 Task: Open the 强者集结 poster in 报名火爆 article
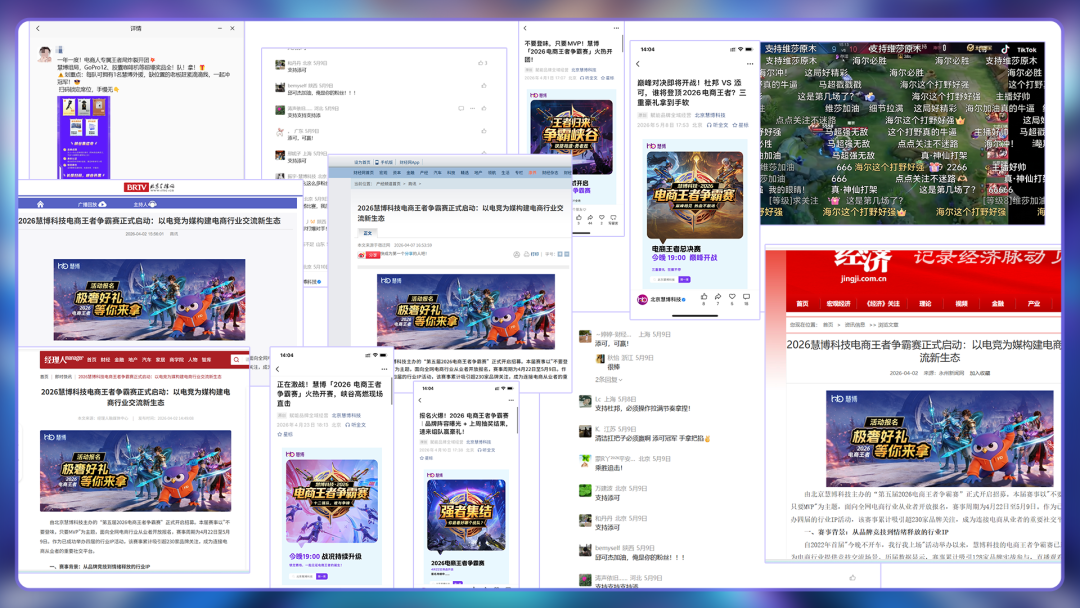[466, 516]
